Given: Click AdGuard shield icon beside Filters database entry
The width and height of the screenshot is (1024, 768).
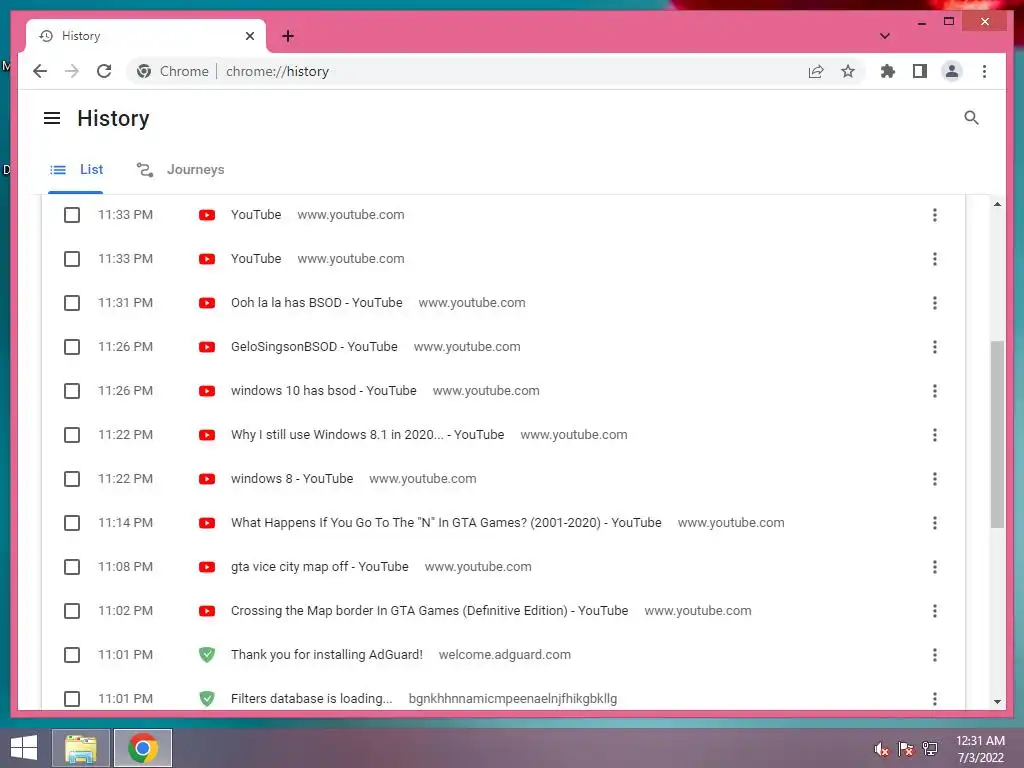Looking at the screenshot, I should tap(207, 699).
